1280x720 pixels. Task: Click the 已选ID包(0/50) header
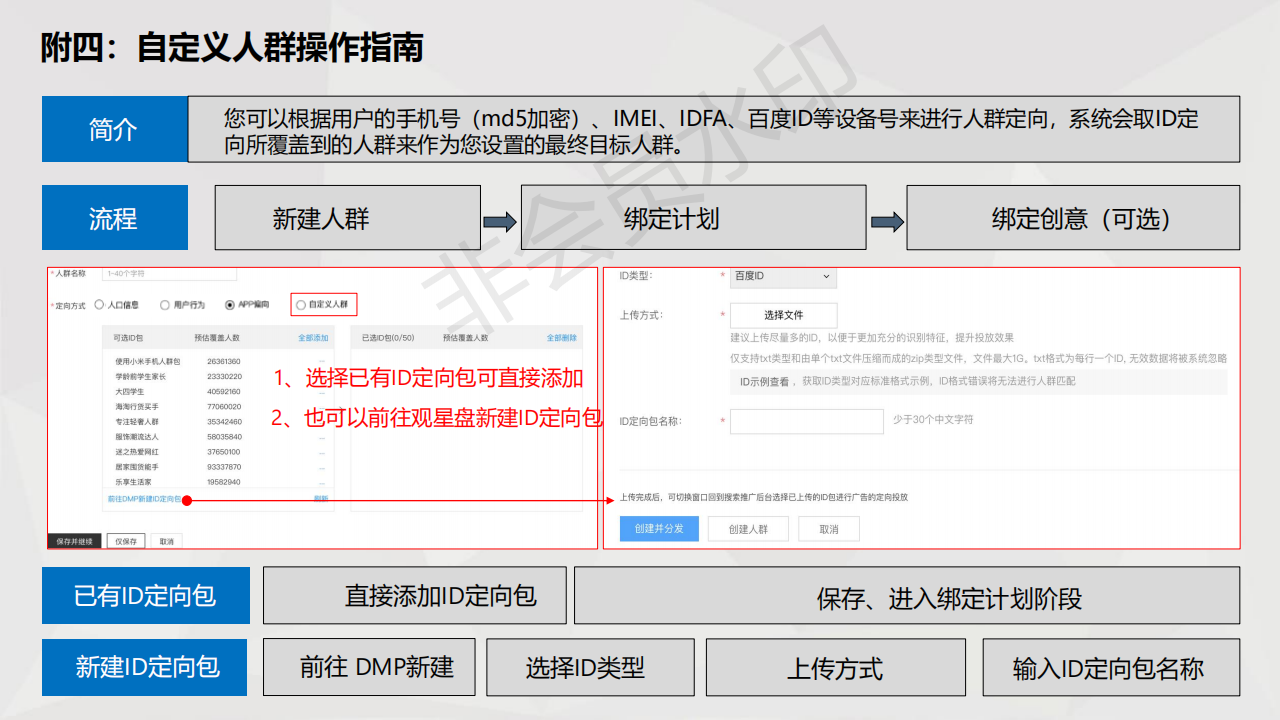(388, 338)
